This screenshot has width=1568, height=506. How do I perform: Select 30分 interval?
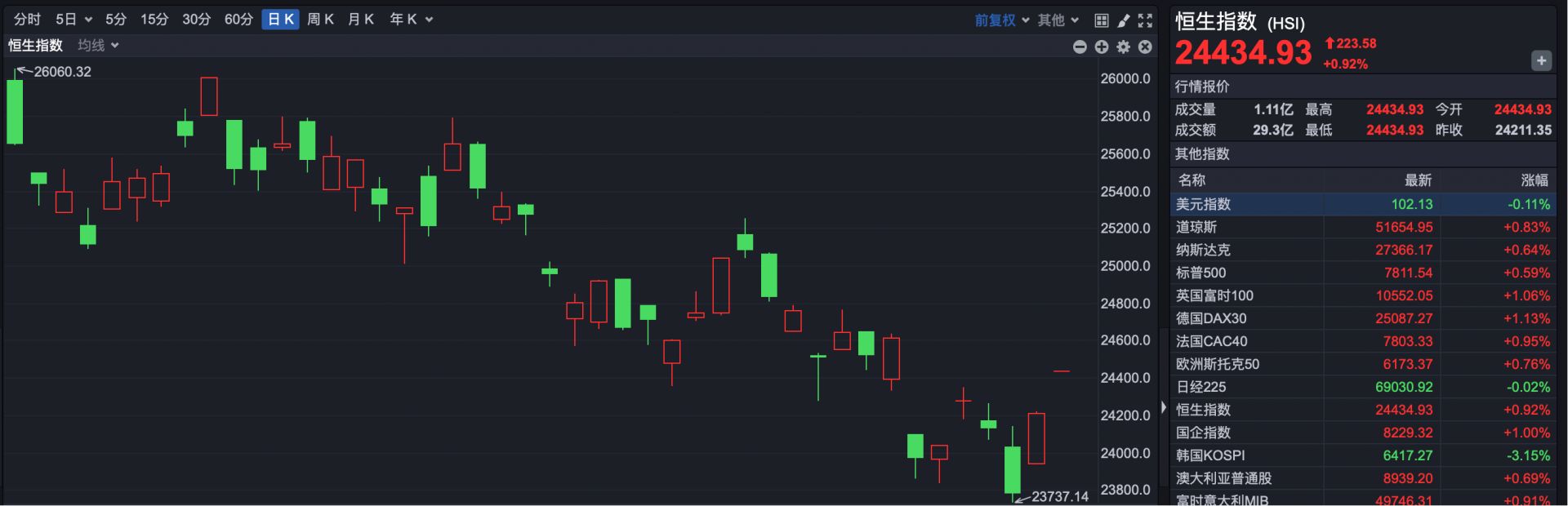click(196, 20)
